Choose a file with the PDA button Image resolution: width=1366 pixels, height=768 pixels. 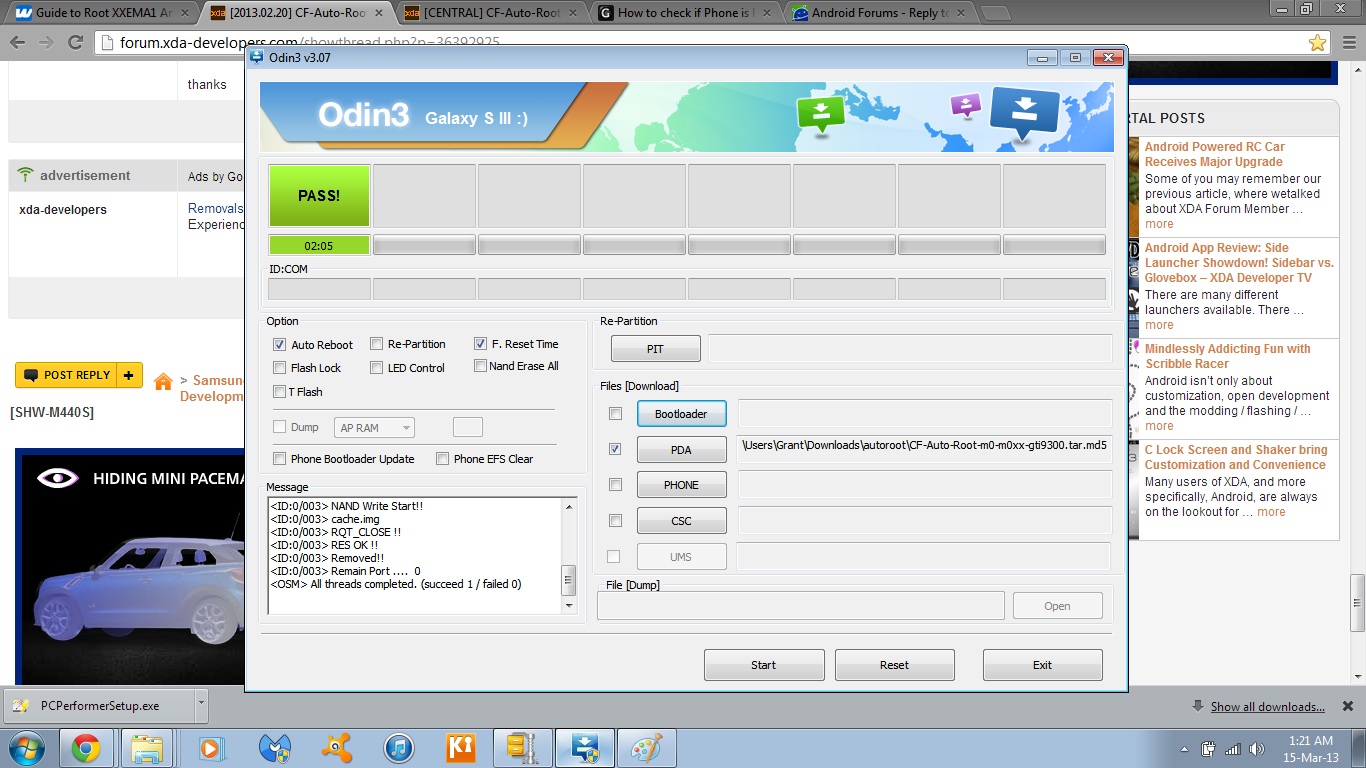(x=681, y=450)
